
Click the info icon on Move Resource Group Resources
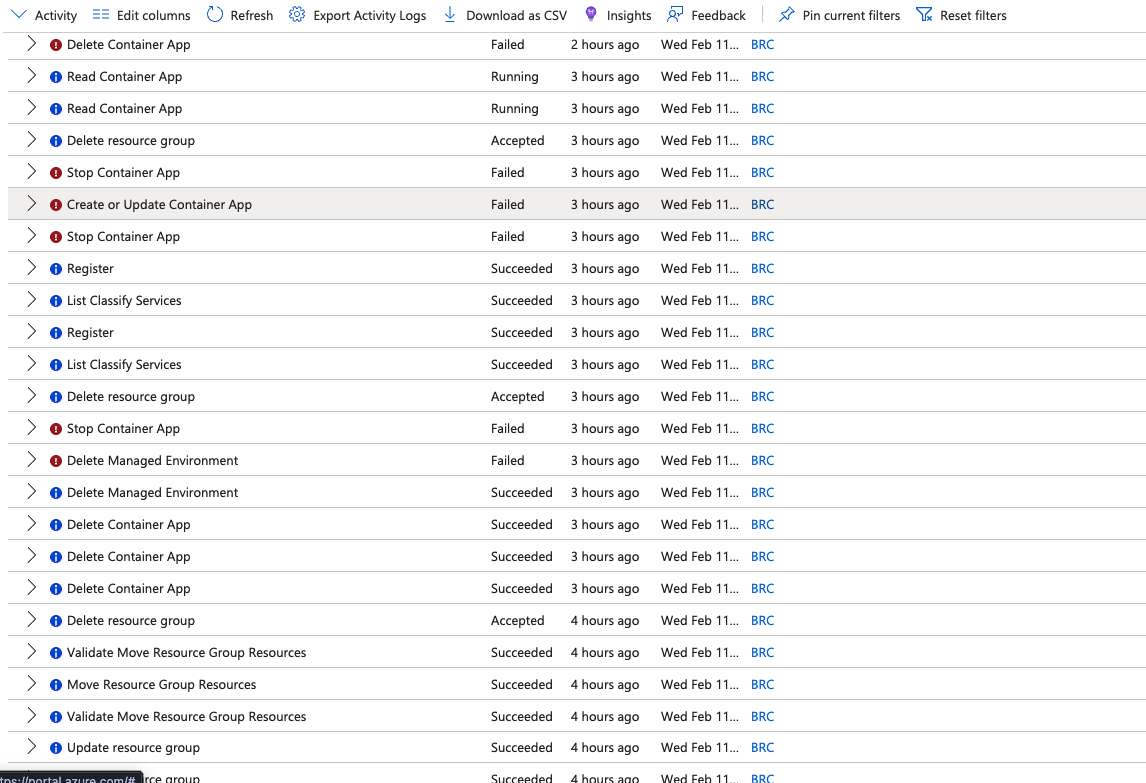(56, 686)
